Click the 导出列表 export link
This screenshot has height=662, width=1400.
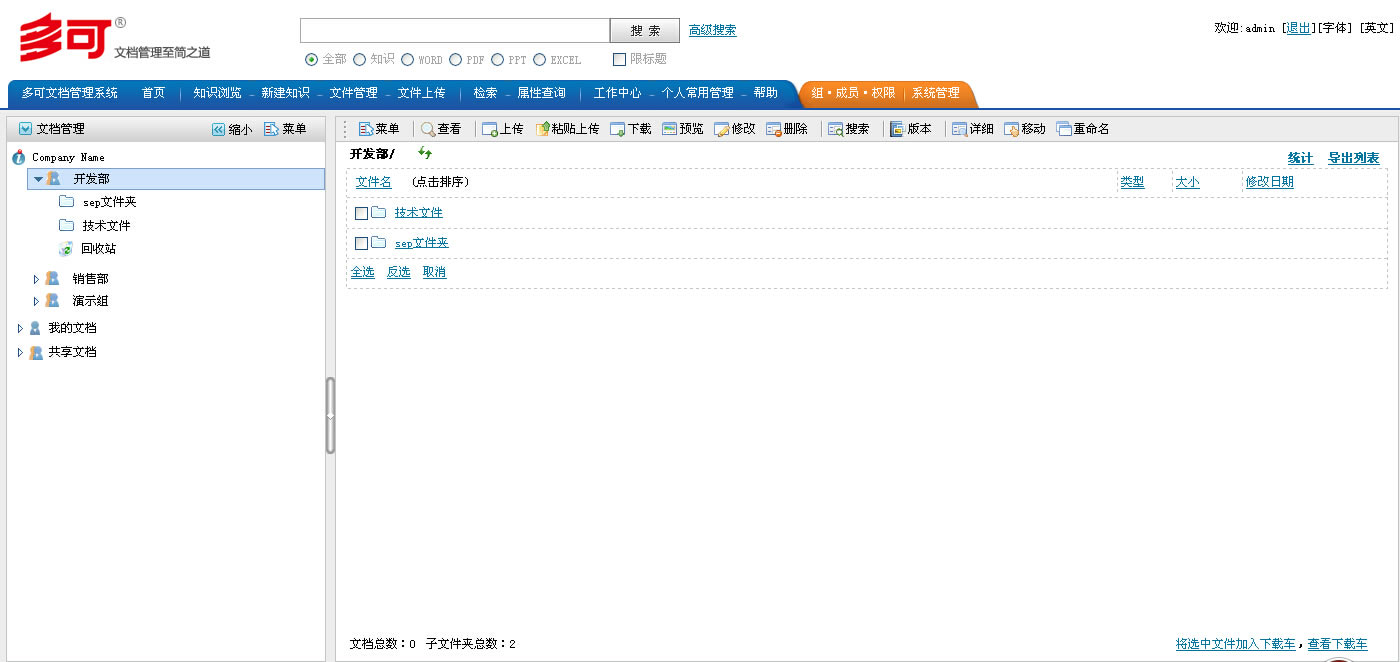1353,158
